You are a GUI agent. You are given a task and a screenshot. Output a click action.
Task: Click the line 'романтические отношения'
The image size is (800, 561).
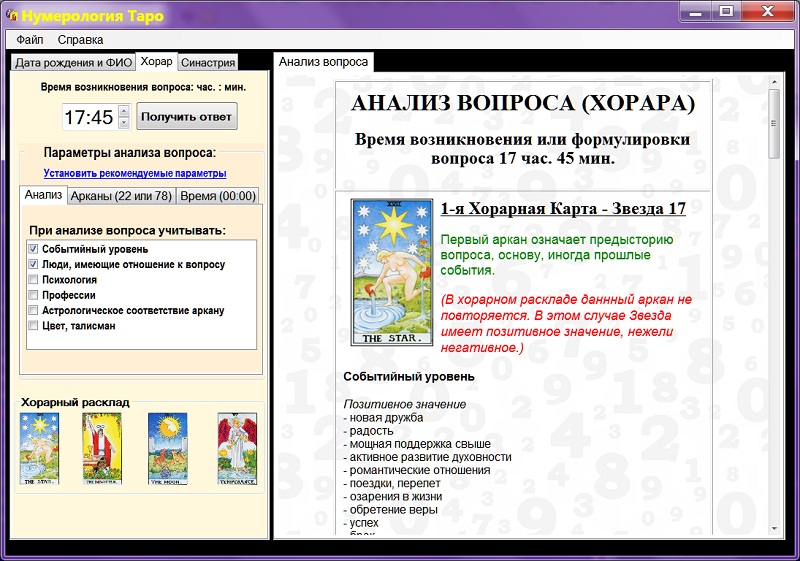tap(416, 470)
